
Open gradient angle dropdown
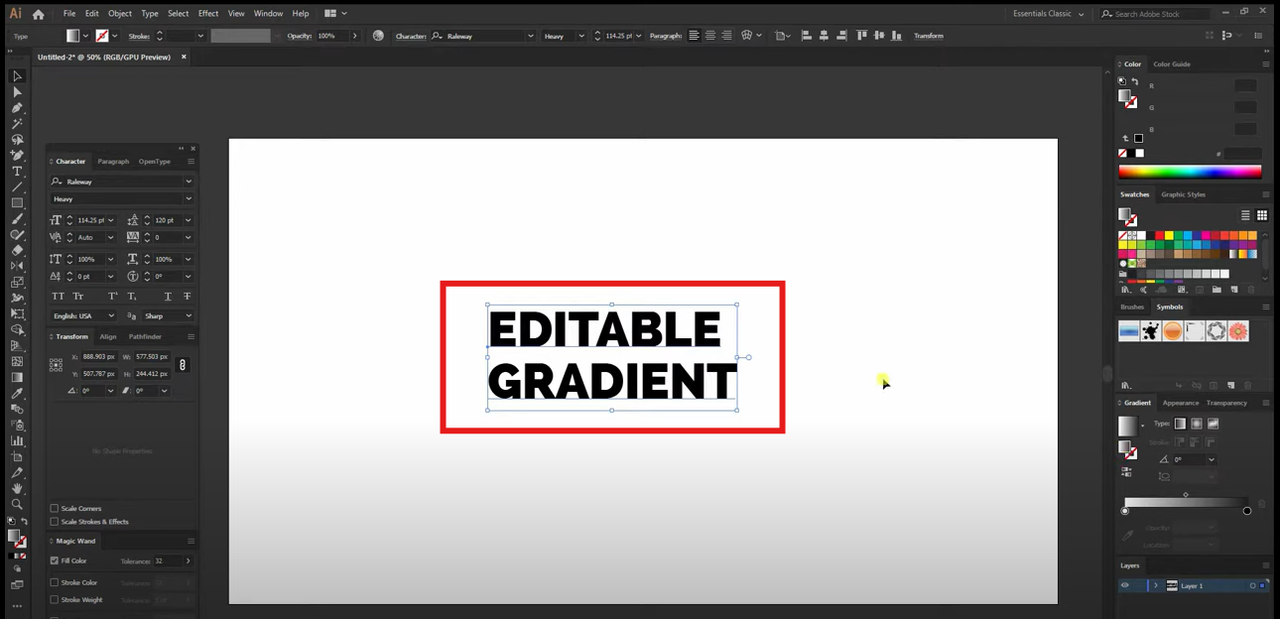[x=1211, y=459]
